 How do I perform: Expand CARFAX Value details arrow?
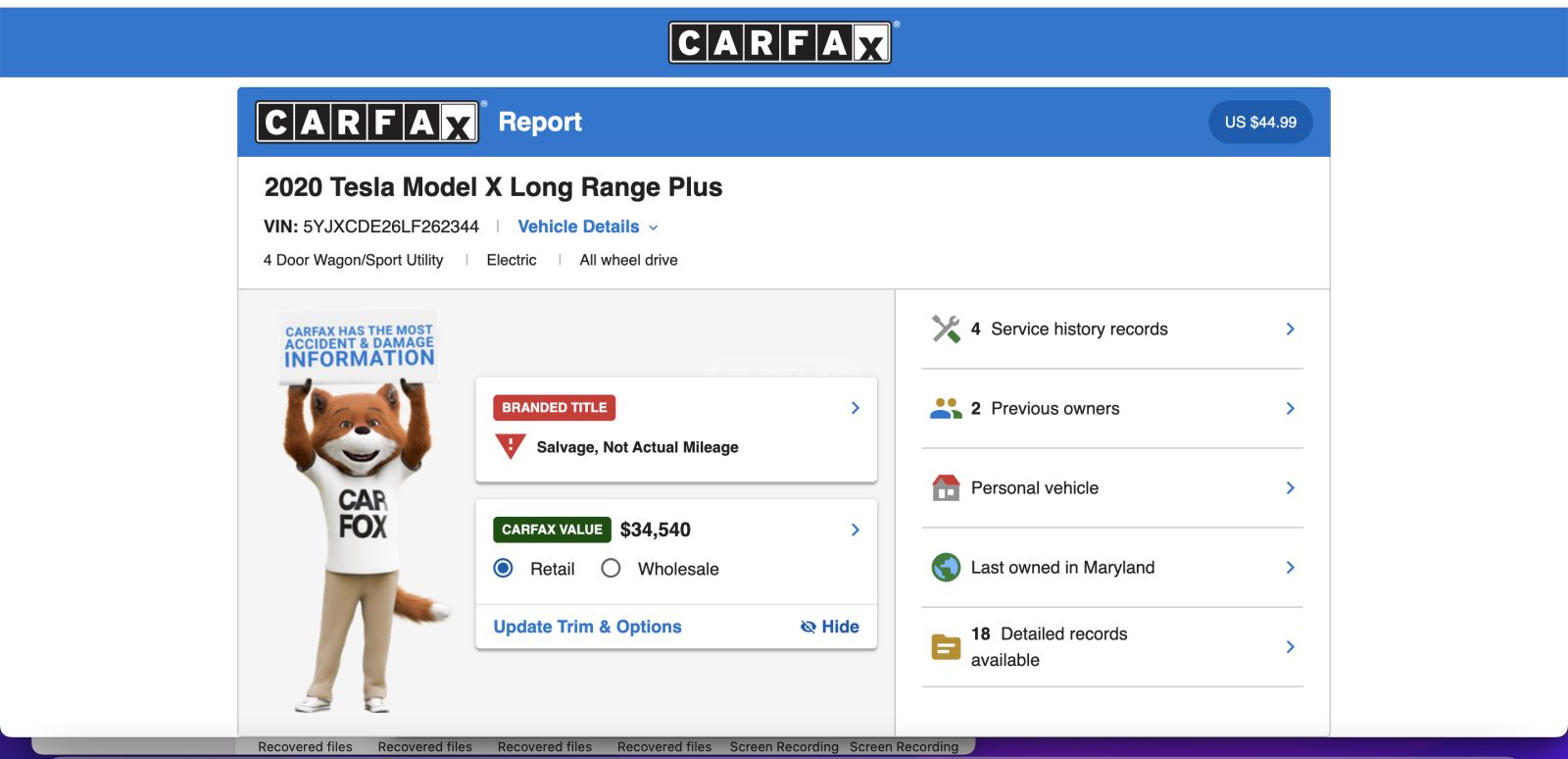(855, 530)
